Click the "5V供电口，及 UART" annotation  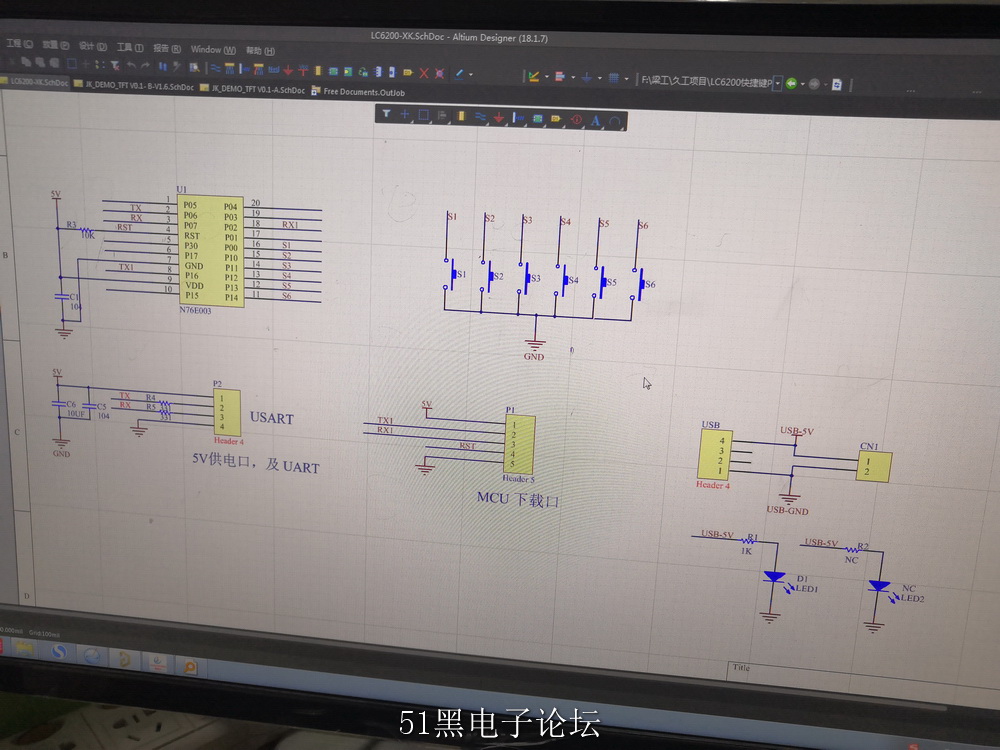coord(256,462)
